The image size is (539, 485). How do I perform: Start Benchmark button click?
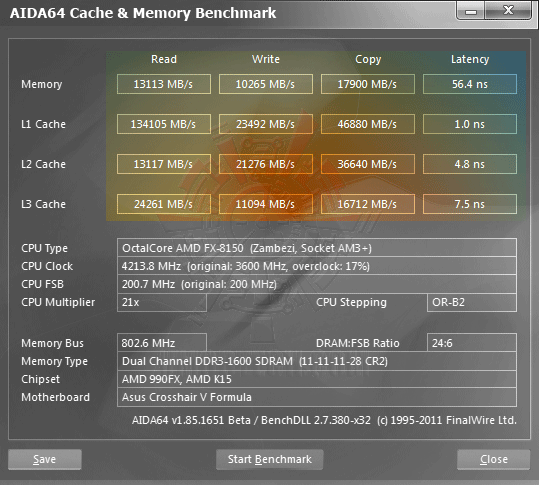pyautogui.click(x=270, y=459)
